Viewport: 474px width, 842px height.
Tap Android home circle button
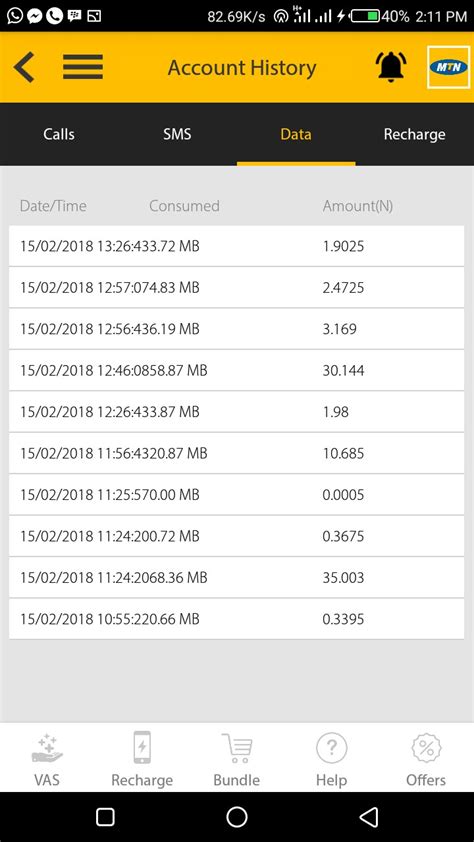tap(237, 817)
